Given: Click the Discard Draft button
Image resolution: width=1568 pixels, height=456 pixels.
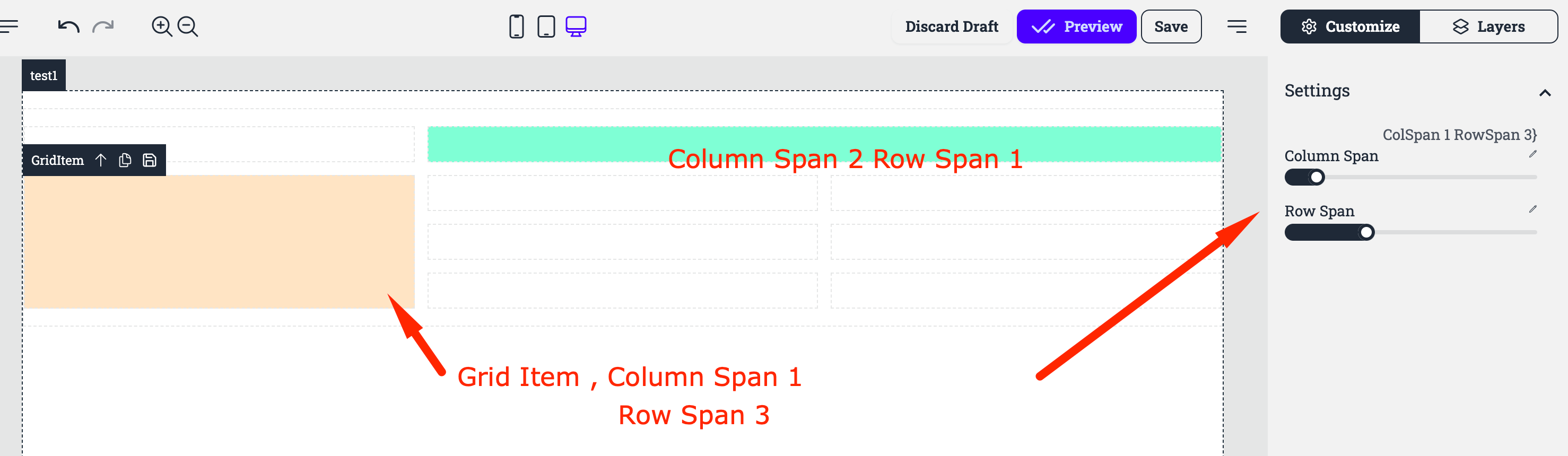Looking at the screenshot, I should coord(952,27).
